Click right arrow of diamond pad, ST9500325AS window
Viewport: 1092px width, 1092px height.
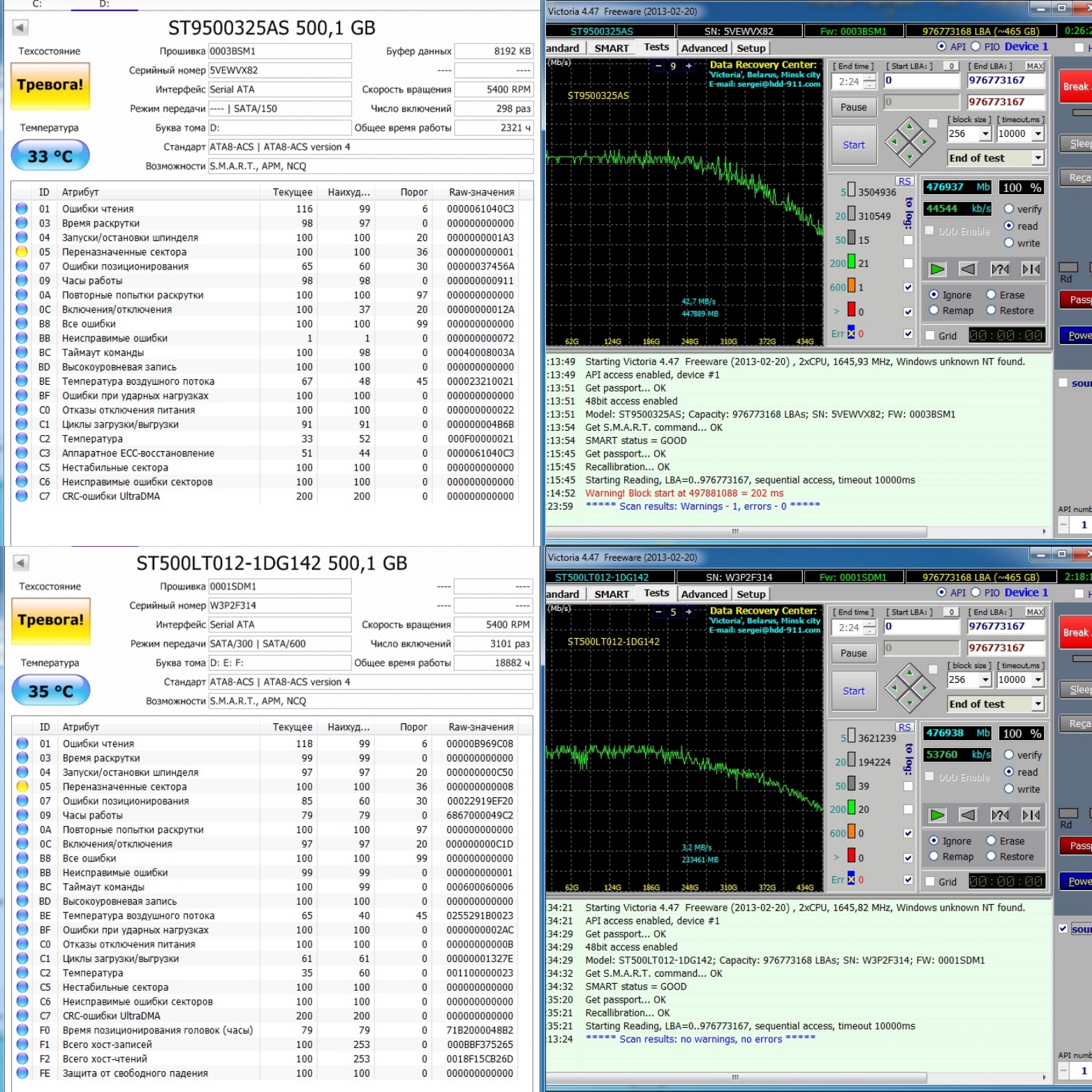924,142
